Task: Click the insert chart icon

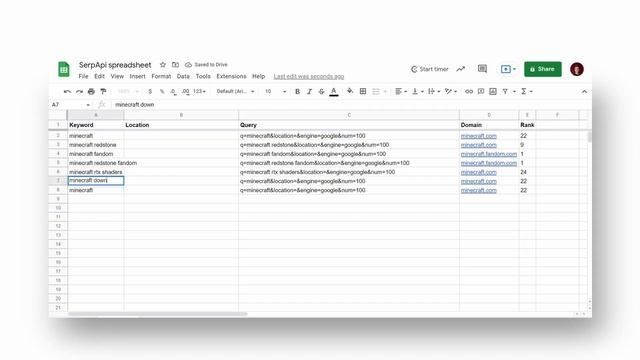Action: point(493,91)
